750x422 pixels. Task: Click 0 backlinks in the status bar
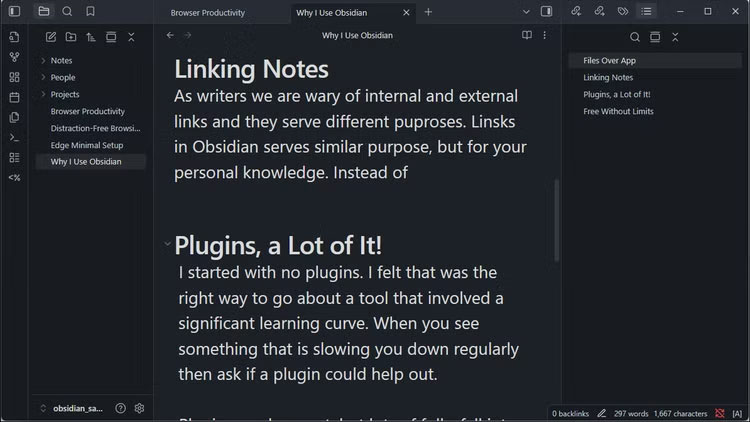pyautogui.click(x=570, y=413)
